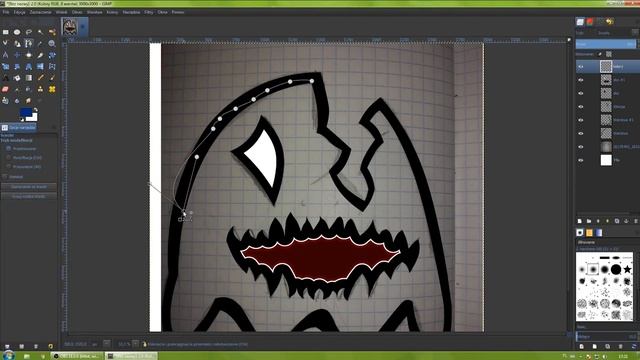Viewport: 640px width, 360px height.
Task: Select the Clone stamp tool
Action: point(40,89)
